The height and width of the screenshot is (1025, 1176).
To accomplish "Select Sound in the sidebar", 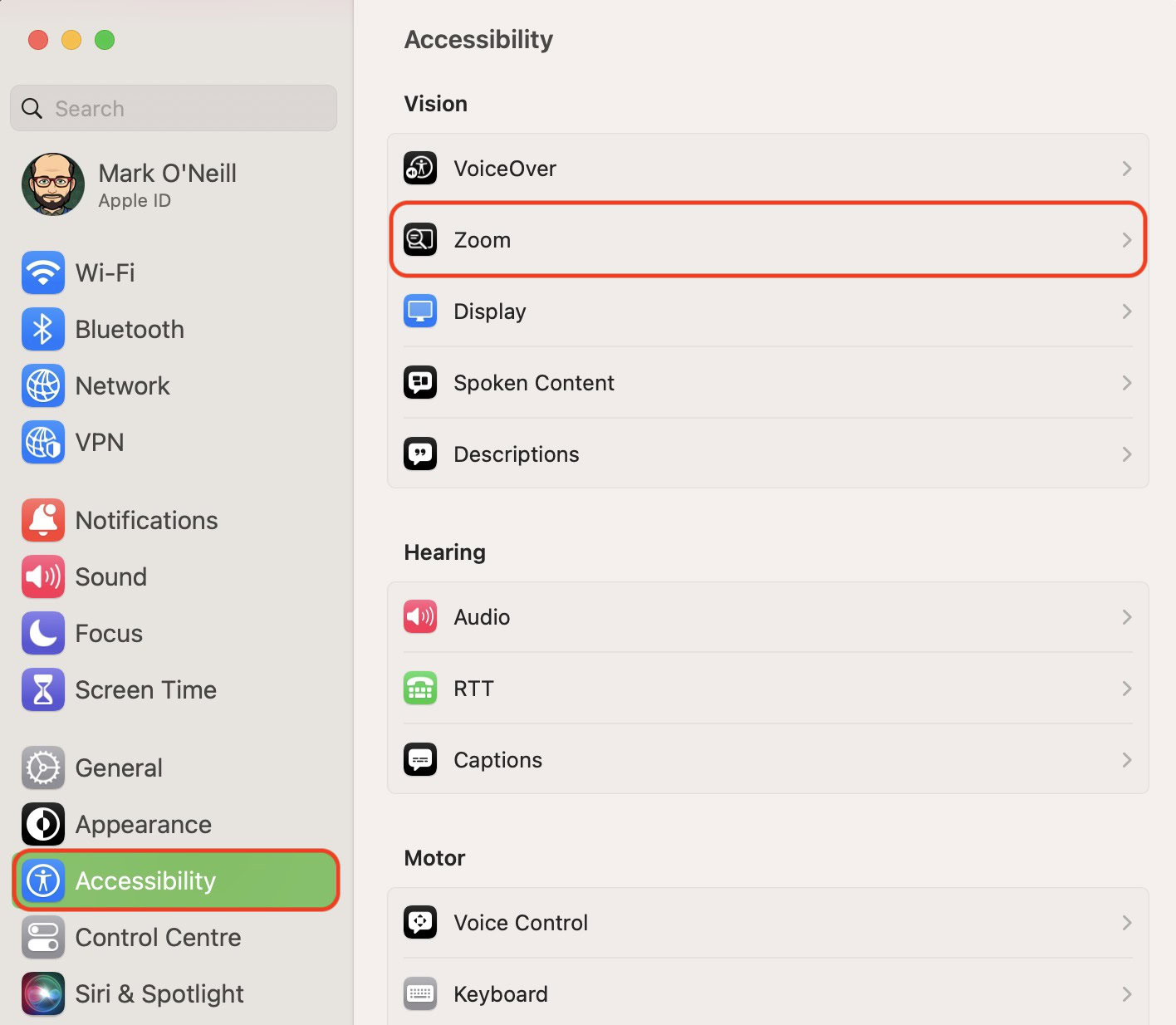I will [x=110, y=576].
